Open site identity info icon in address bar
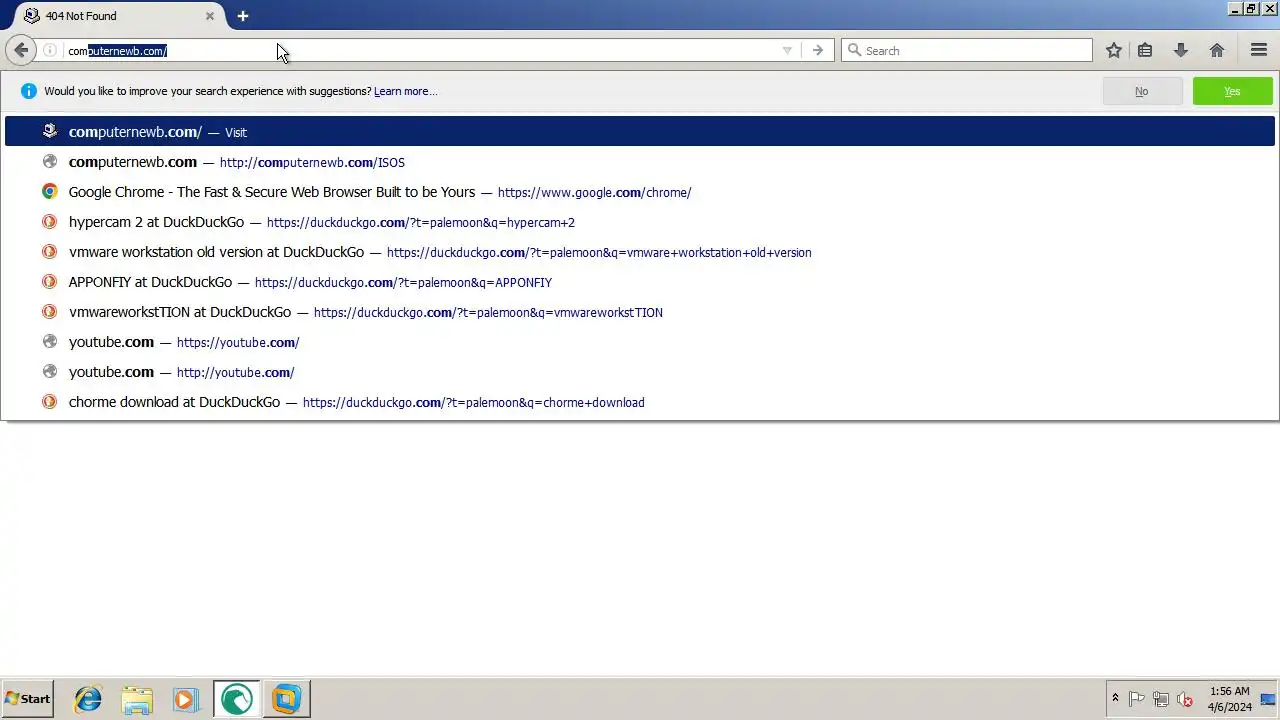1280x720 pixels. 50,50
